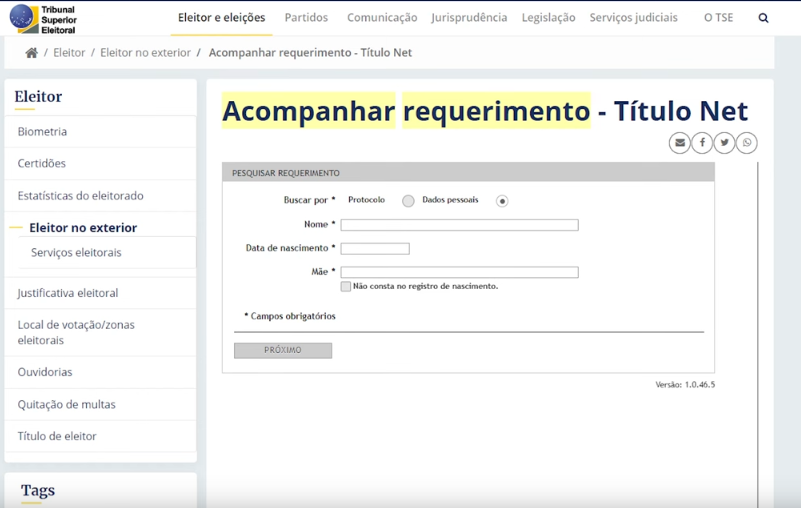
Task: Focus the Mãe input field
Action: 459,272
